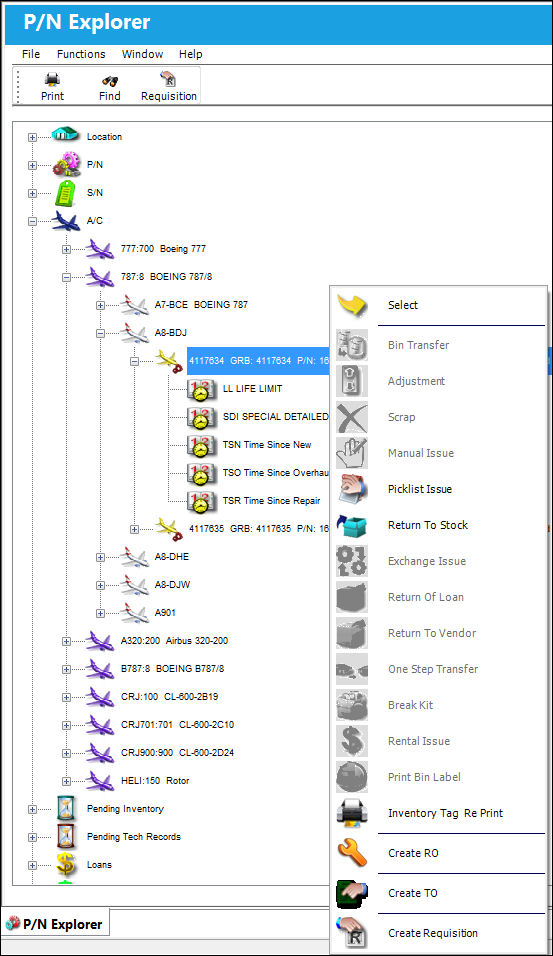Choose Select in the context menu
The image size is (553, 956).
click(402, 305)
